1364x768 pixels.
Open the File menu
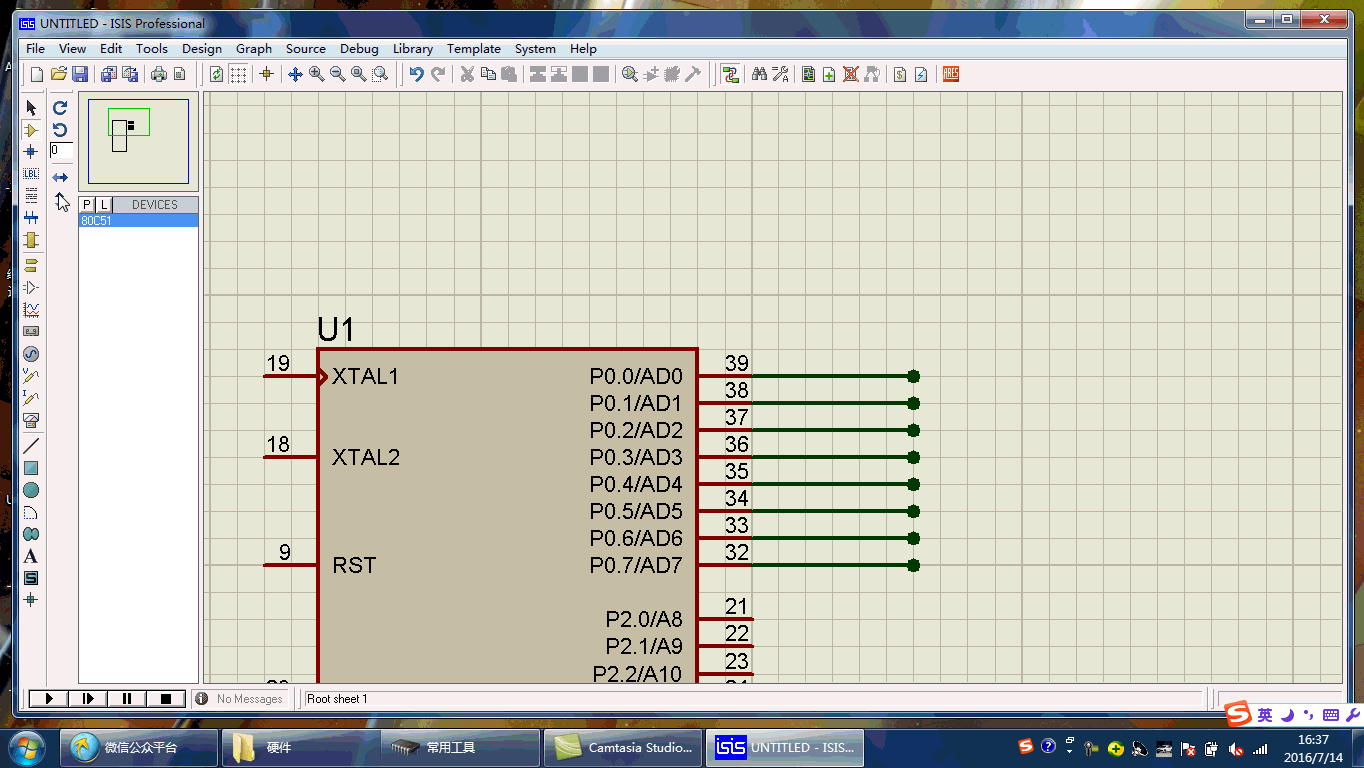coord(35,48)
